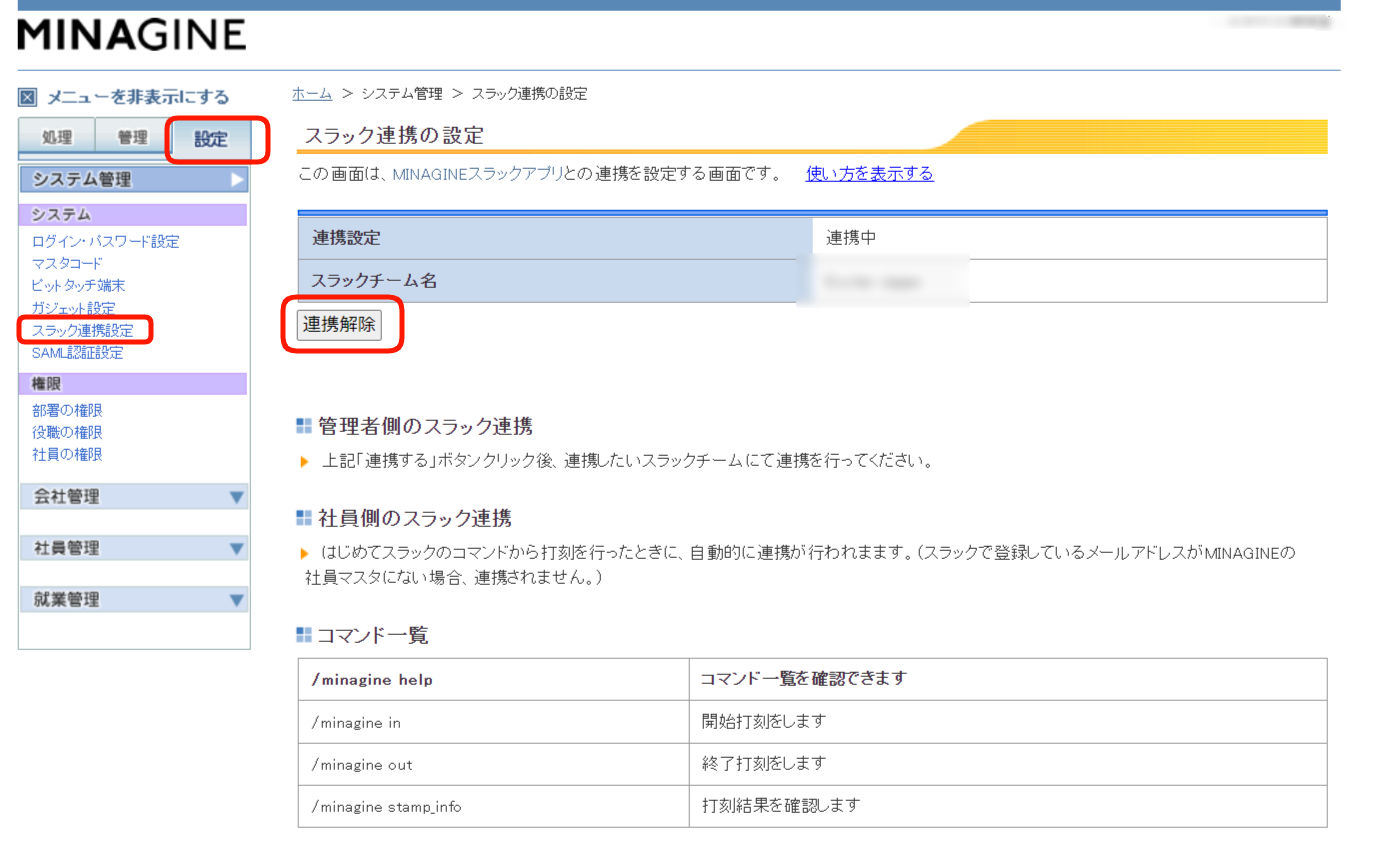The image size is (1375, 849).
Task: Click the 権限 section header
Action: click(x=133, y=384)
